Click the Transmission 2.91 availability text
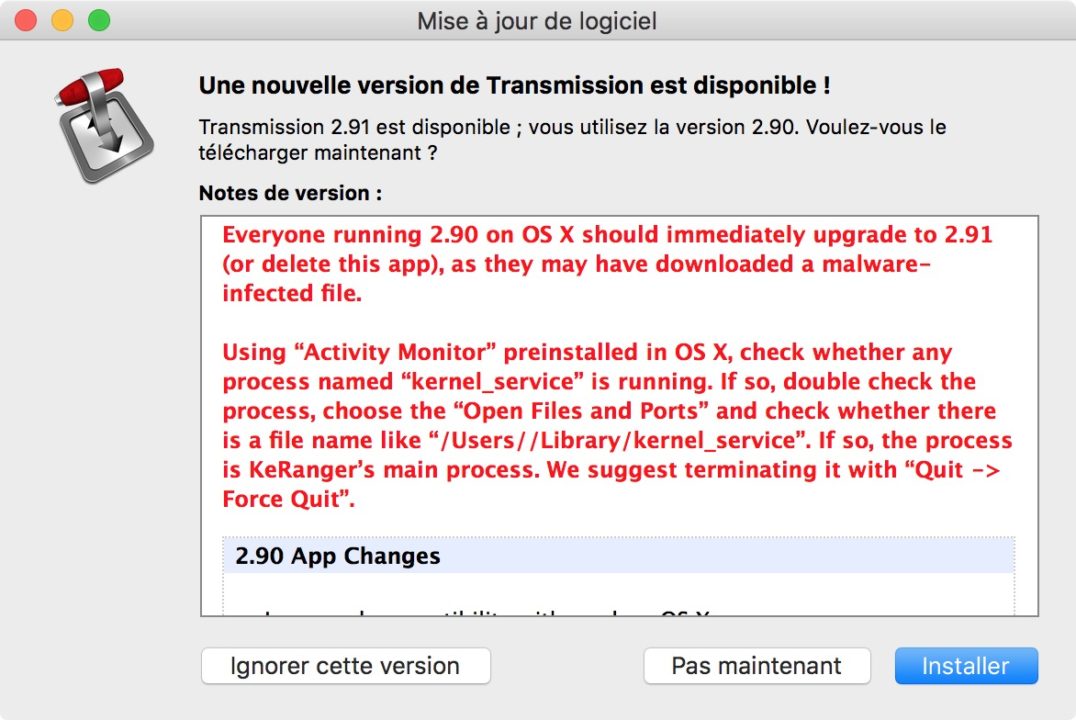 click(x=570, y=140)
